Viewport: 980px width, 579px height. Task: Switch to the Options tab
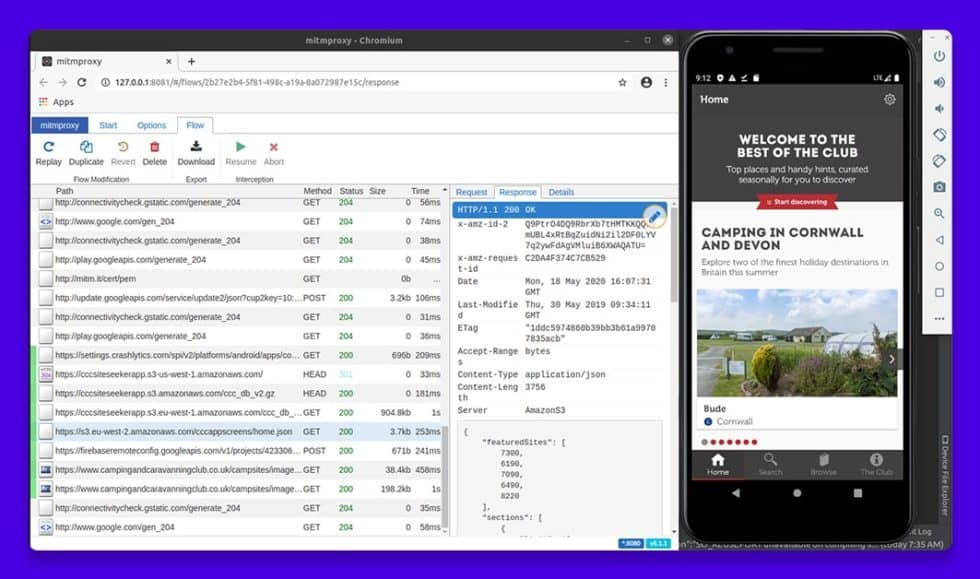pyautogui.click(x=151, y=125)
